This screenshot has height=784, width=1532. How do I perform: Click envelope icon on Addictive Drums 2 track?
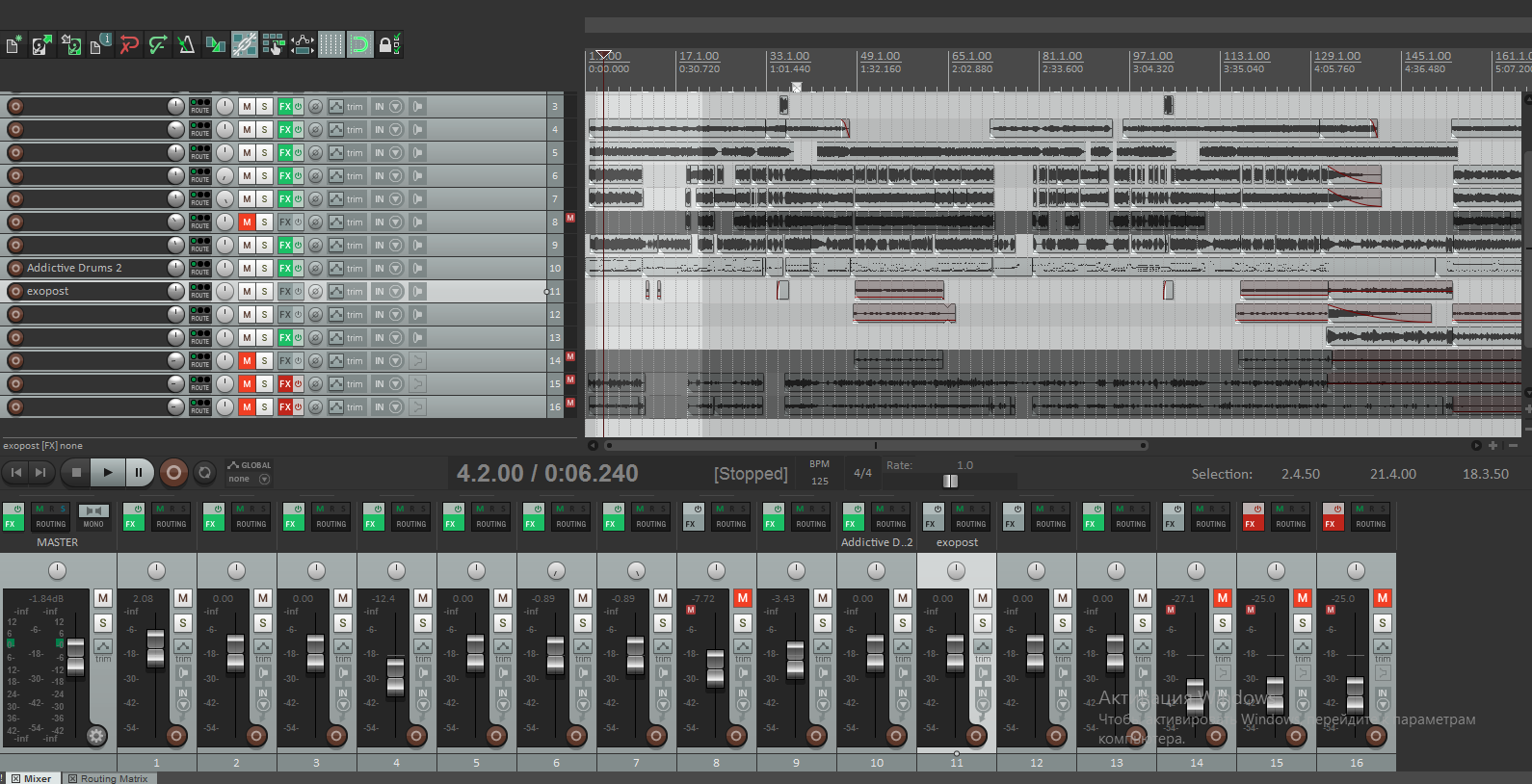335,268
